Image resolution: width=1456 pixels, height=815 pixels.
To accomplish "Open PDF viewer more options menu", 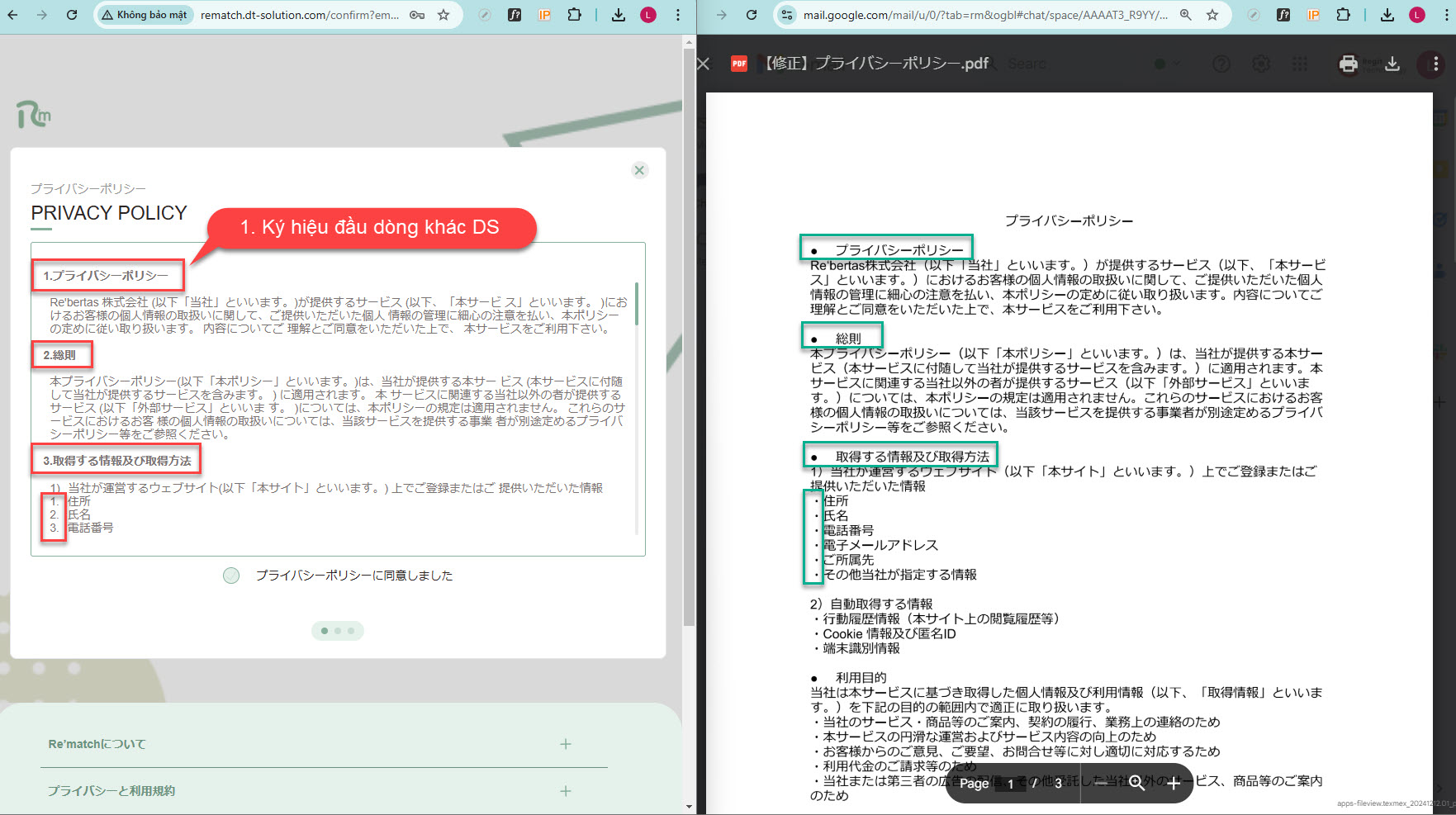I will tap(1435, 64).
